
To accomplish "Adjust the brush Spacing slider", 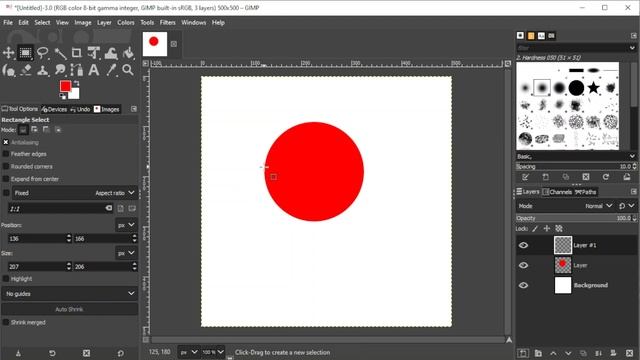I will click(x=576, y=166).
